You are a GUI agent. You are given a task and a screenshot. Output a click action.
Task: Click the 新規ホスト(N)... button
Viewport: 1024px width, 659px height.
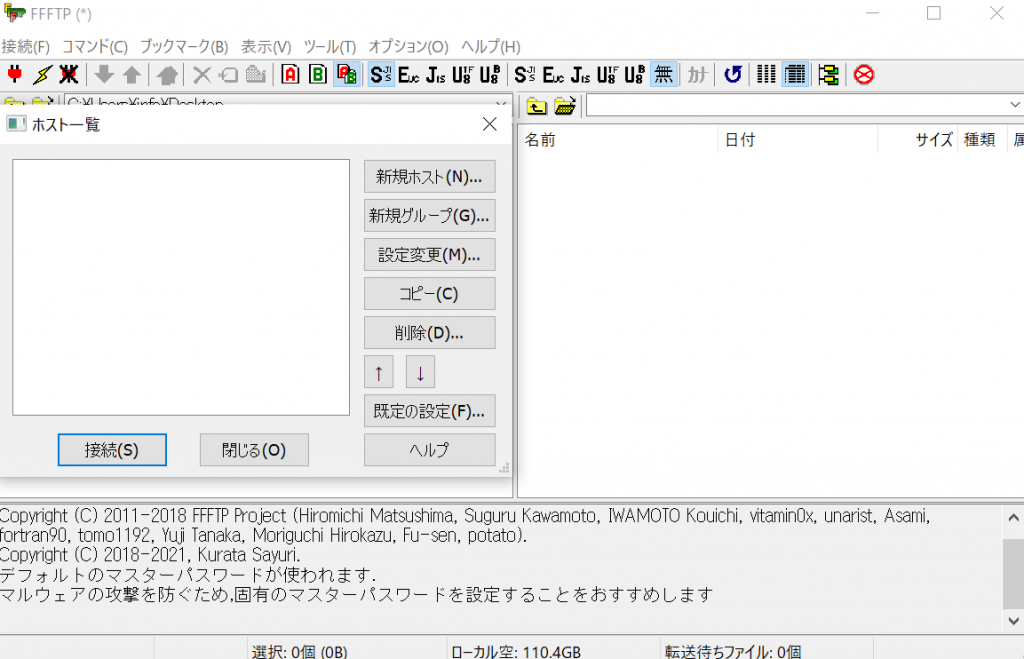[430, 176]
